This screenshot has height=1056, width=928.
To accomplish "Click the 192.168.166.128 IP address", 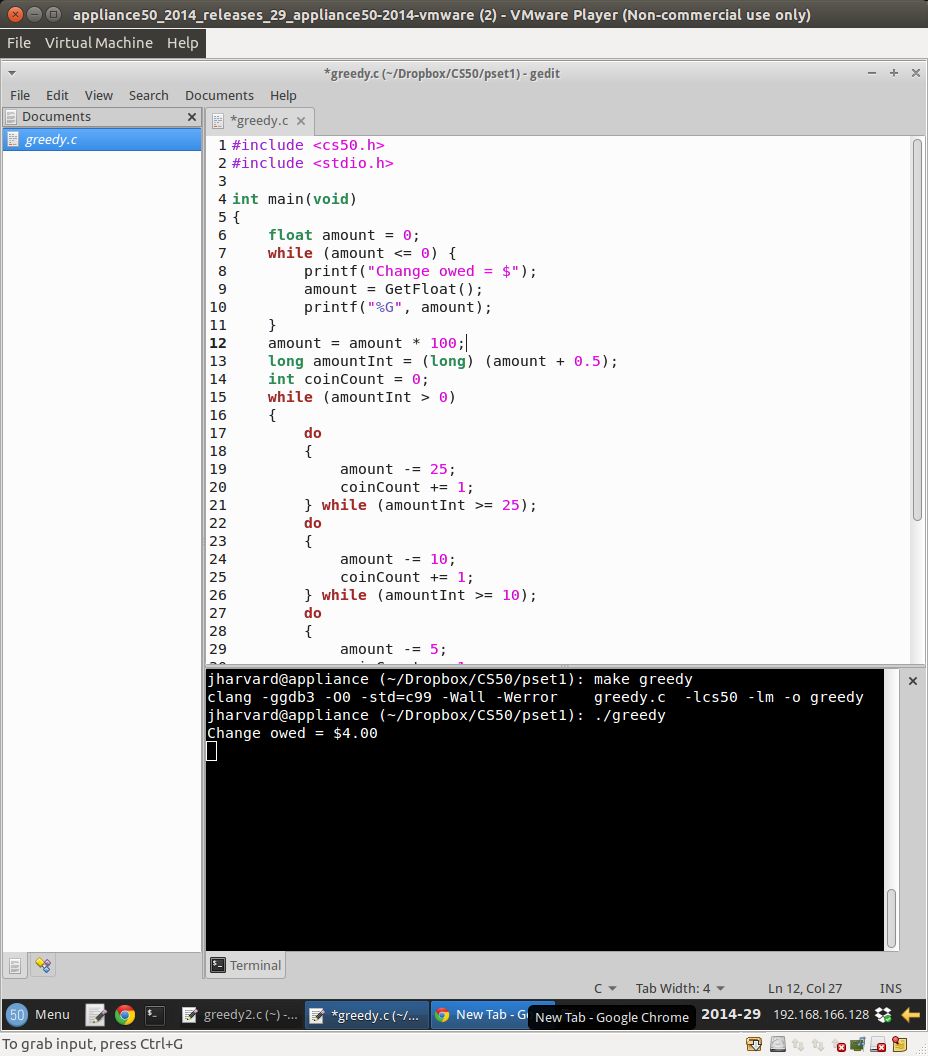I will point(821,1014).
